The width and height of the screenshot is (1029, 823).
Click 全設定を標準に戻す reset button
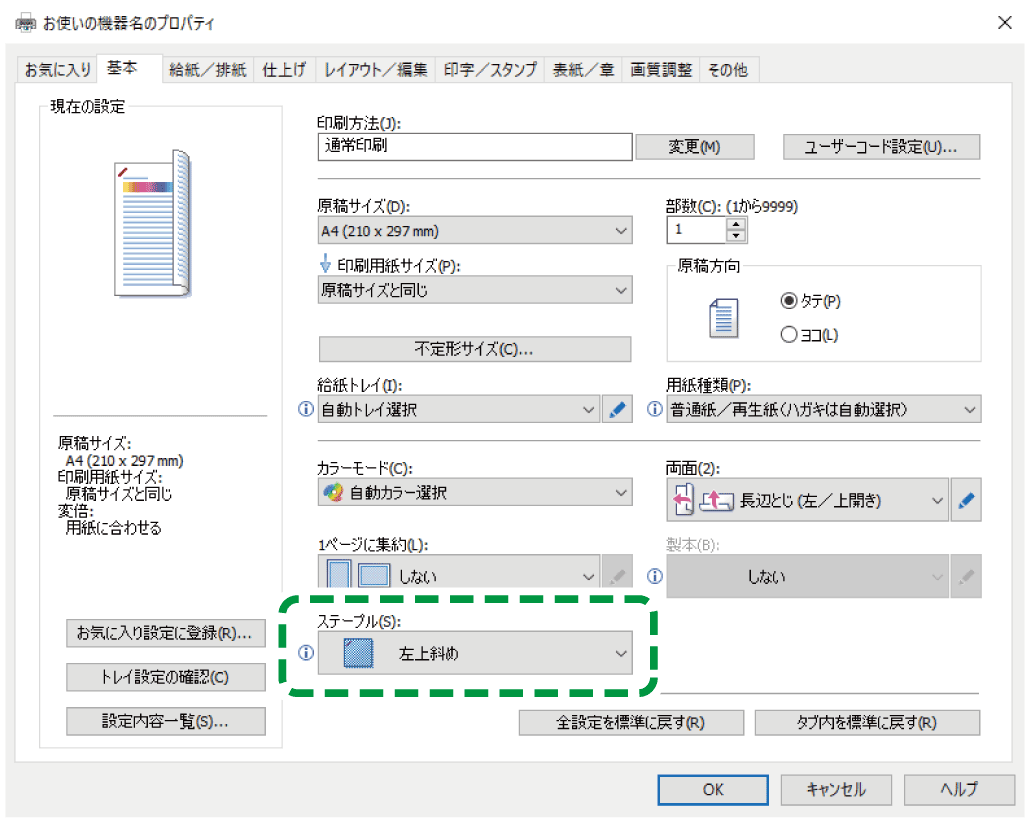point(631,723)
